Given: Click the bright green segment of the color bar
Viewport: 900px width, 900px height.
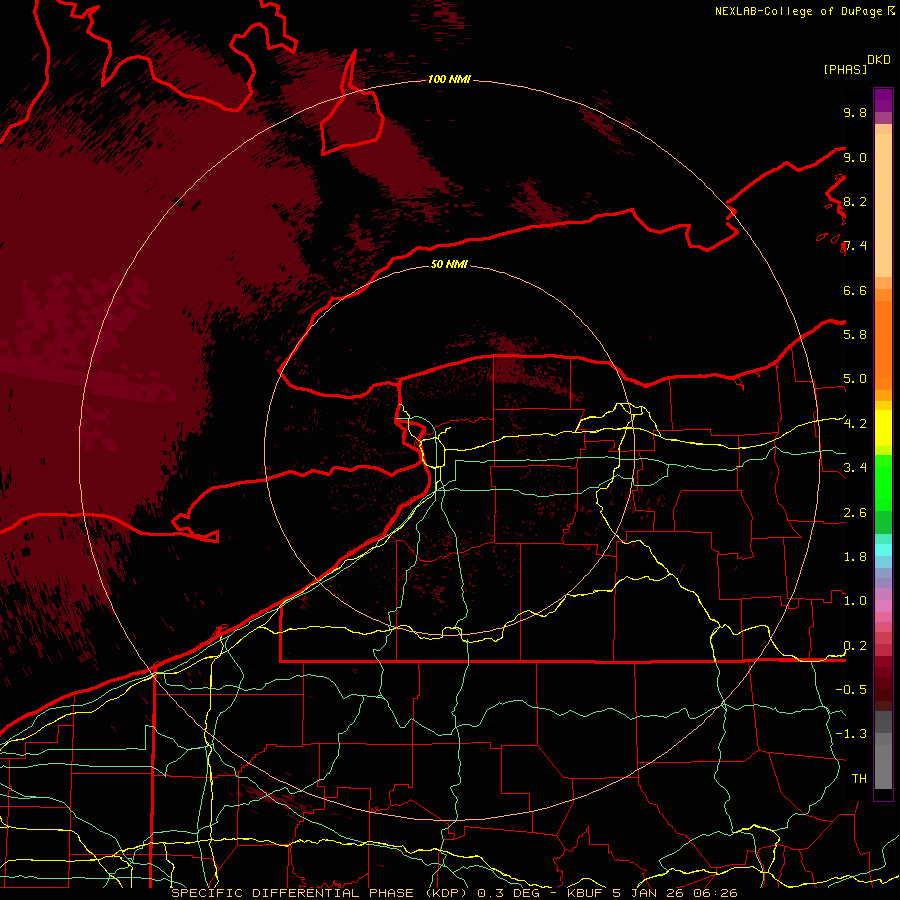Looking at the screenshot, I should 883,481.
